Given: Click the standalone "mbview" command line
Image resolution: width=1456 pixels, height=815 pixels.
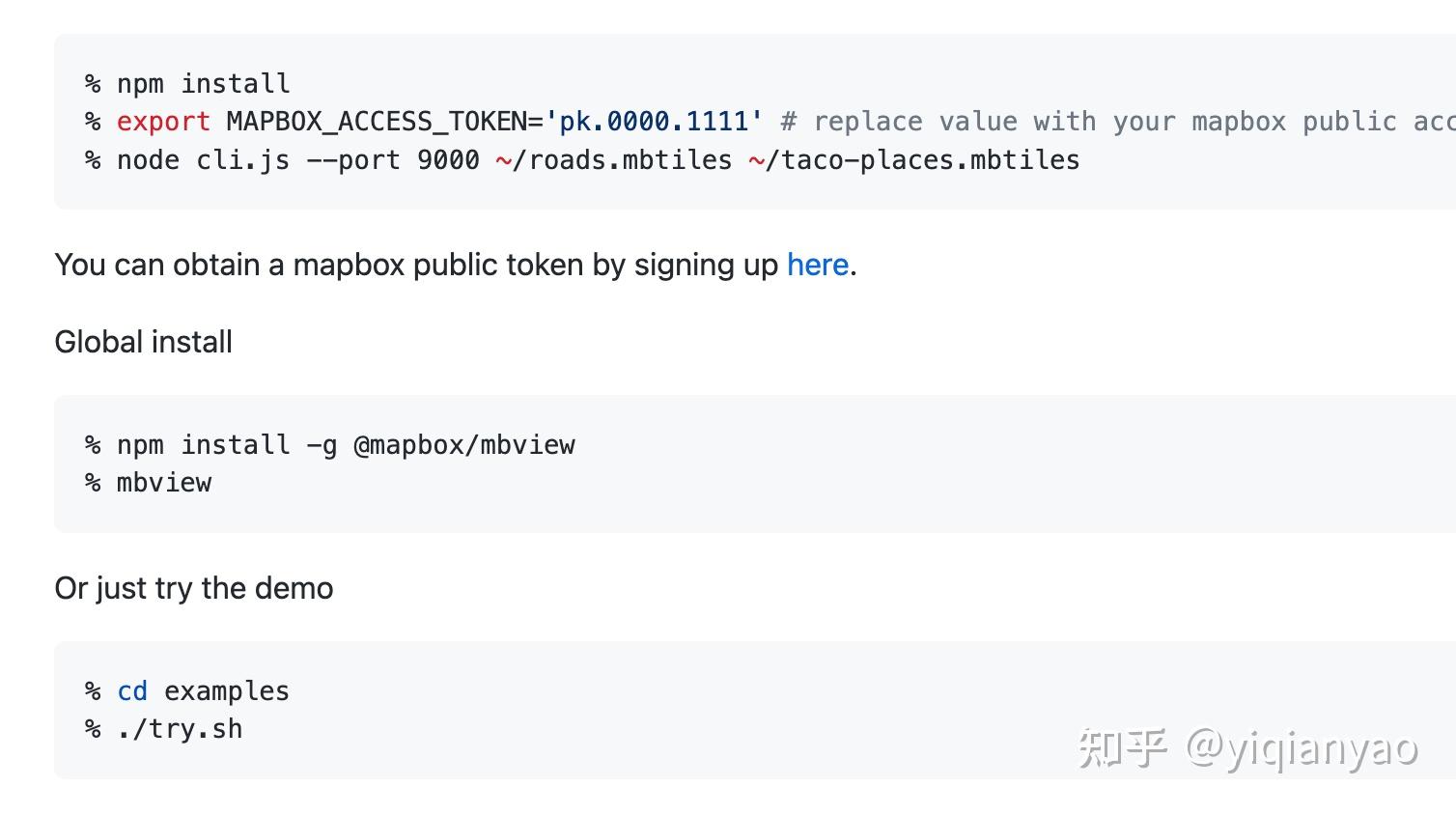Looking at the screenshot, I should pyautogui.click(x=163, y=483).
